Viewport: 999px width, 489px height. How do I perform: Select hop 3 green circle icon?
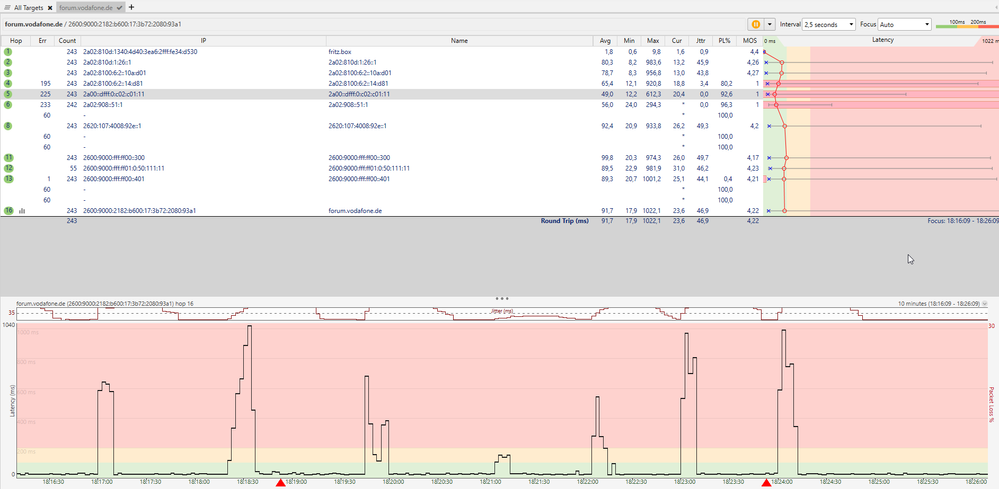point(8,73)
